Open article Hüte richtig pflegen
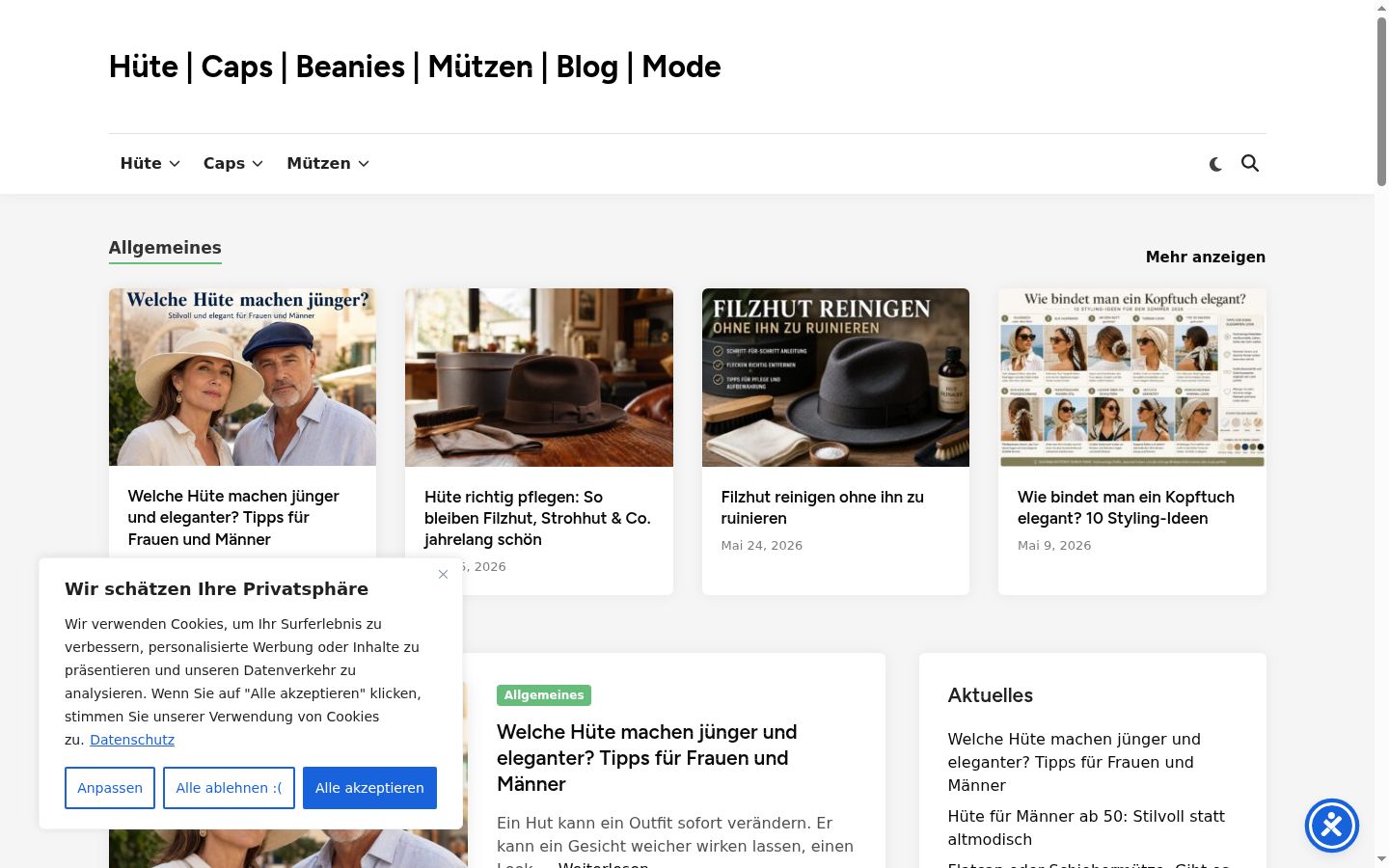Image resolution: width=1389 pixels, height=868 pixels. coord(537,518)
